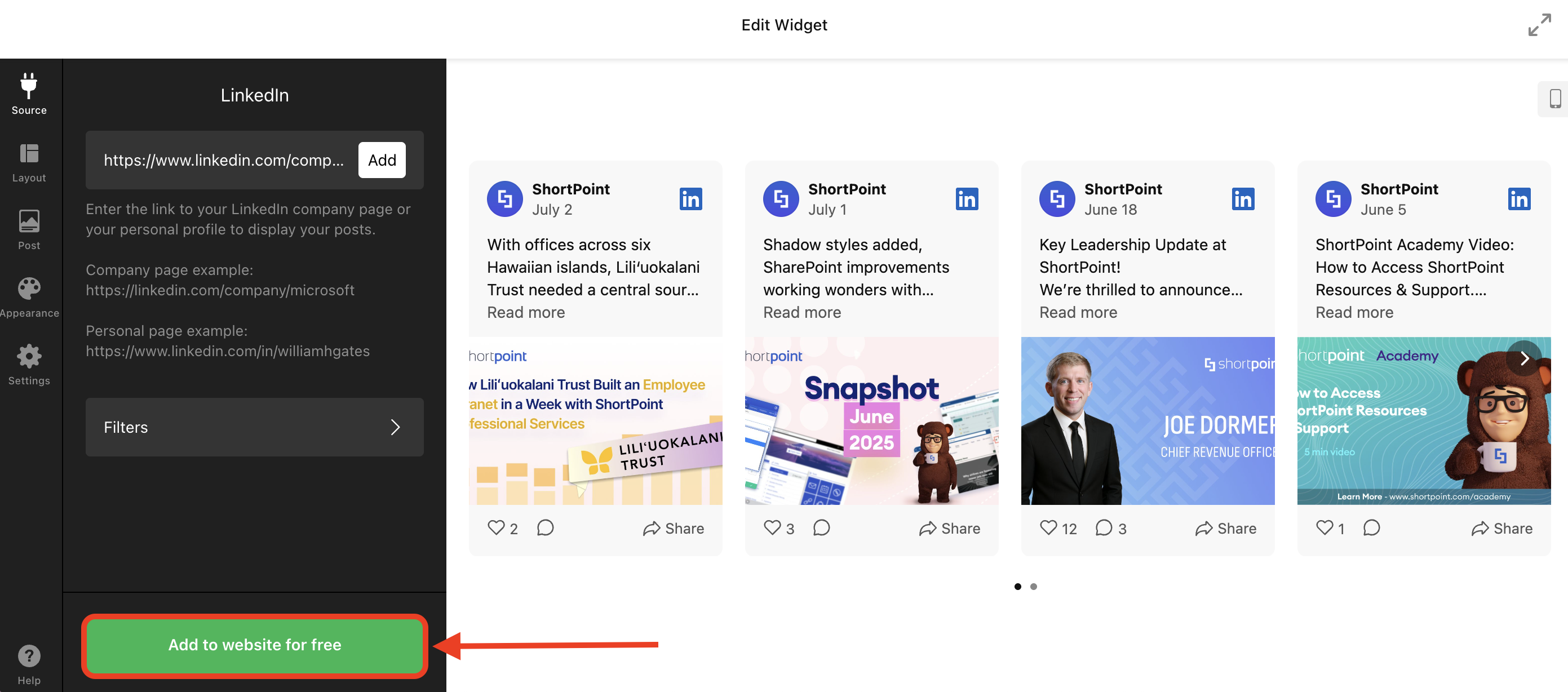
Task: Like the July 1 post heart
Action: pyautogui.click(x=772, y=527)
